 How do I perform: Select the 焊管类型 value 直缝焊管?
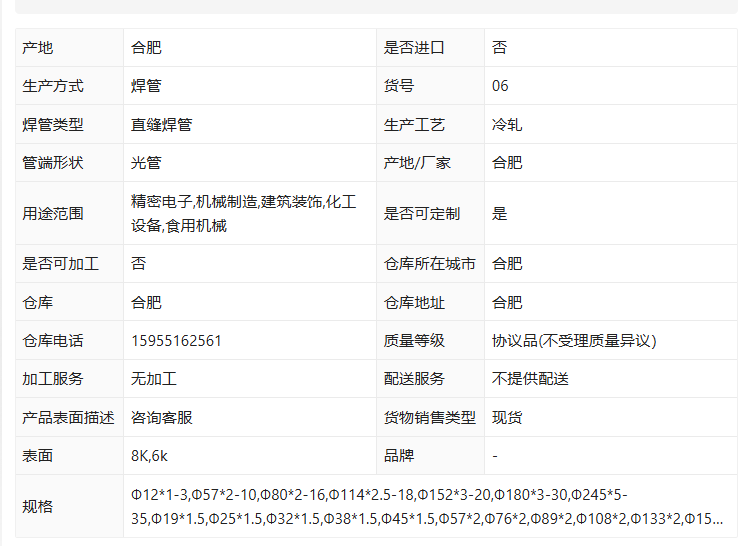pyautogui.click(x=162, y=124)
